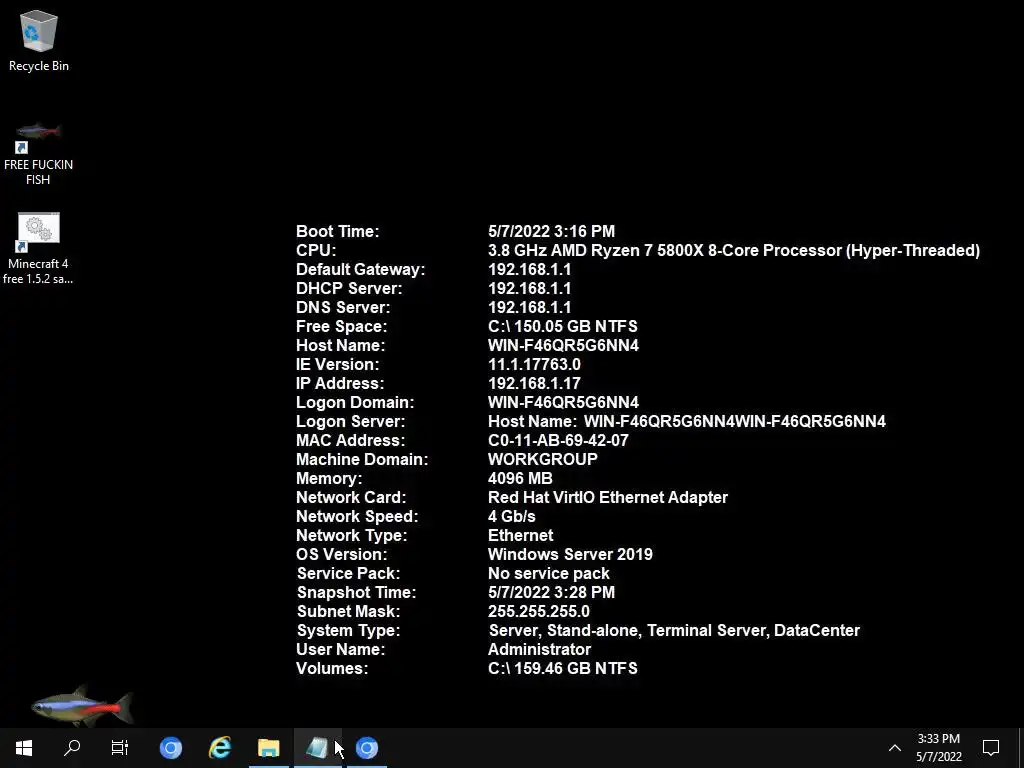Click the Logon Domain label

[355, 402]
